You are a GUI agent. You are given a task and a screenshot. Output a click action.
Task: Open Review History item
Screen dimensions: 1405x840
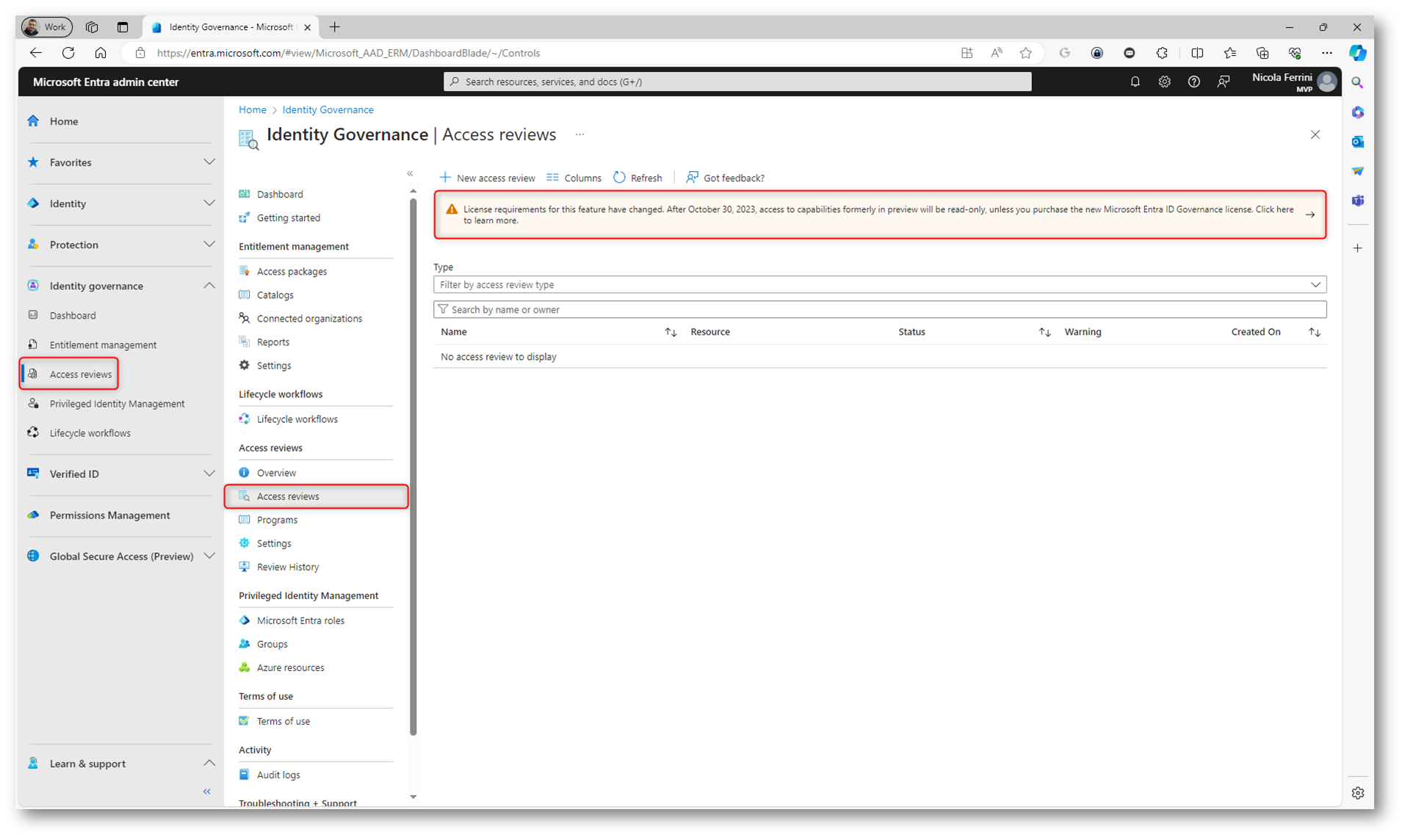[x=288, y=567]
